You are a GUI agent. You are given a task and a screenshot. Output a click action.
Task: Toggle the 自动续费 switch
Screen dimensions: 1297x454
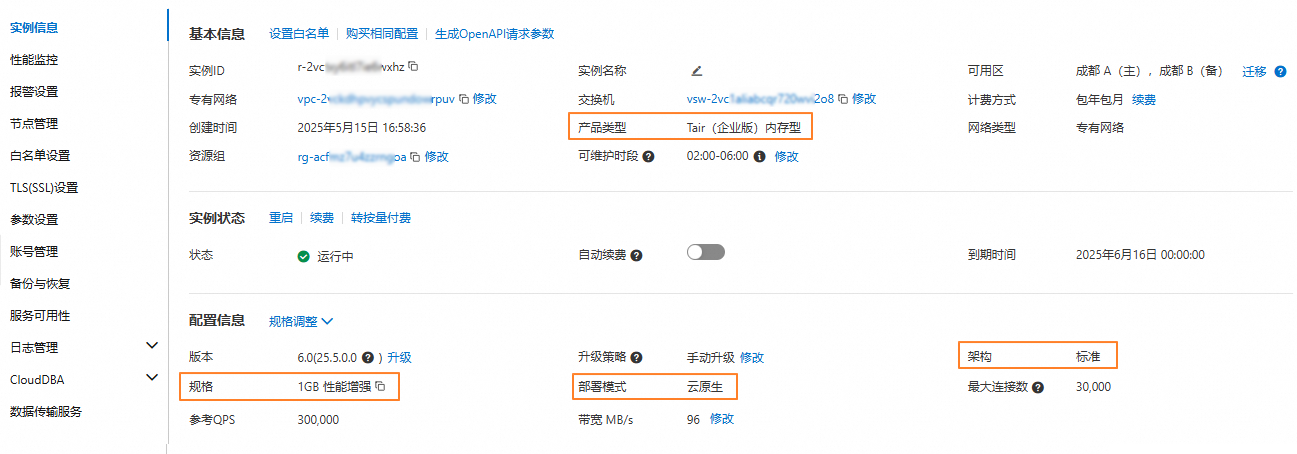706,253
